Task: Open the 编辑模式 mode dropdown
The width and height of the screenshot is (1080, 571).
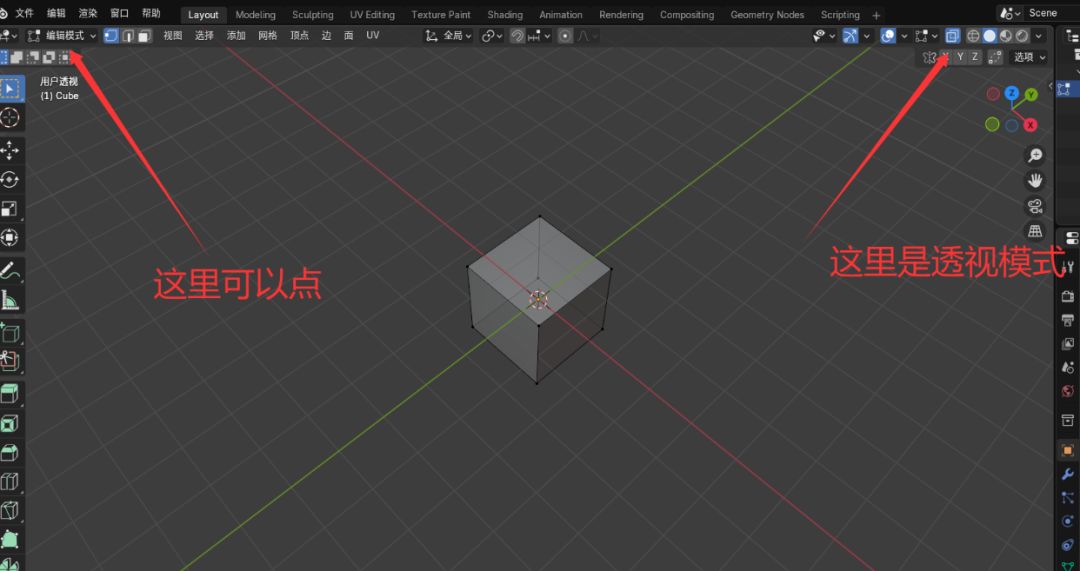Action: click(x=64, y=36)
